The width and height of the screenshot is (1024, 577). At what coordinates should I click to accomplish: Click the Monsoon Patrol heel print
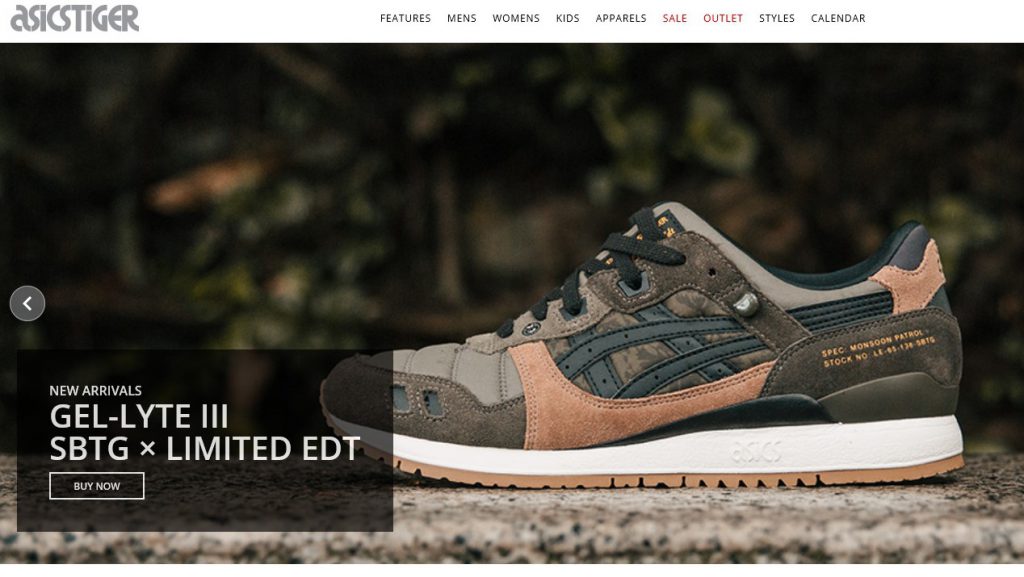point(878,348)
